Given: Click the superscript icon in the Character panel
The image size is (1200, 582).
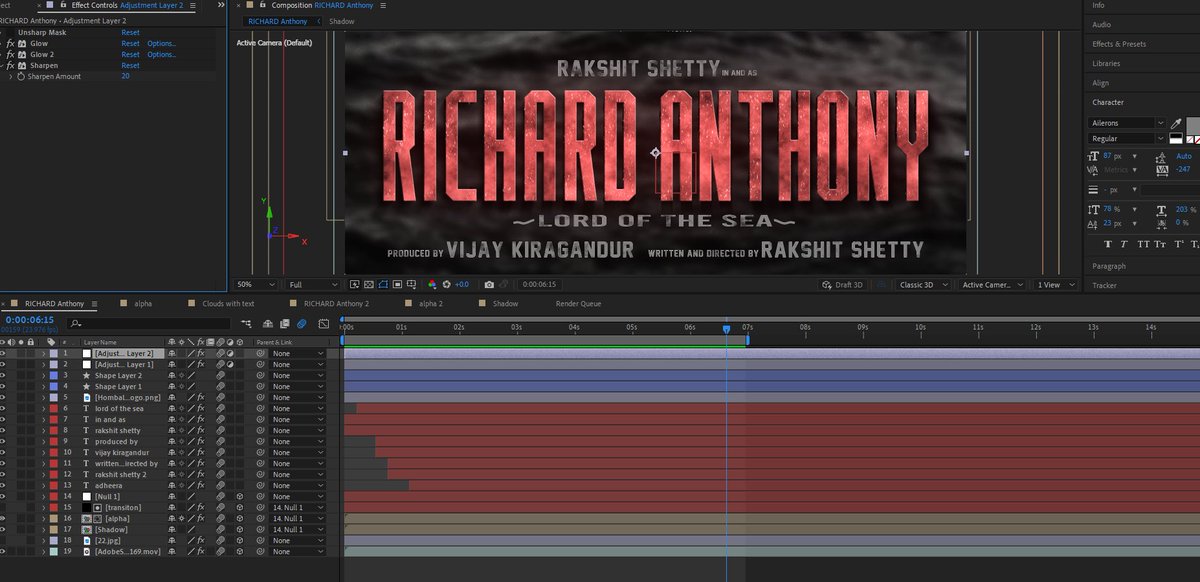Looking at the screenshot, I should (x=1178, y=244).
